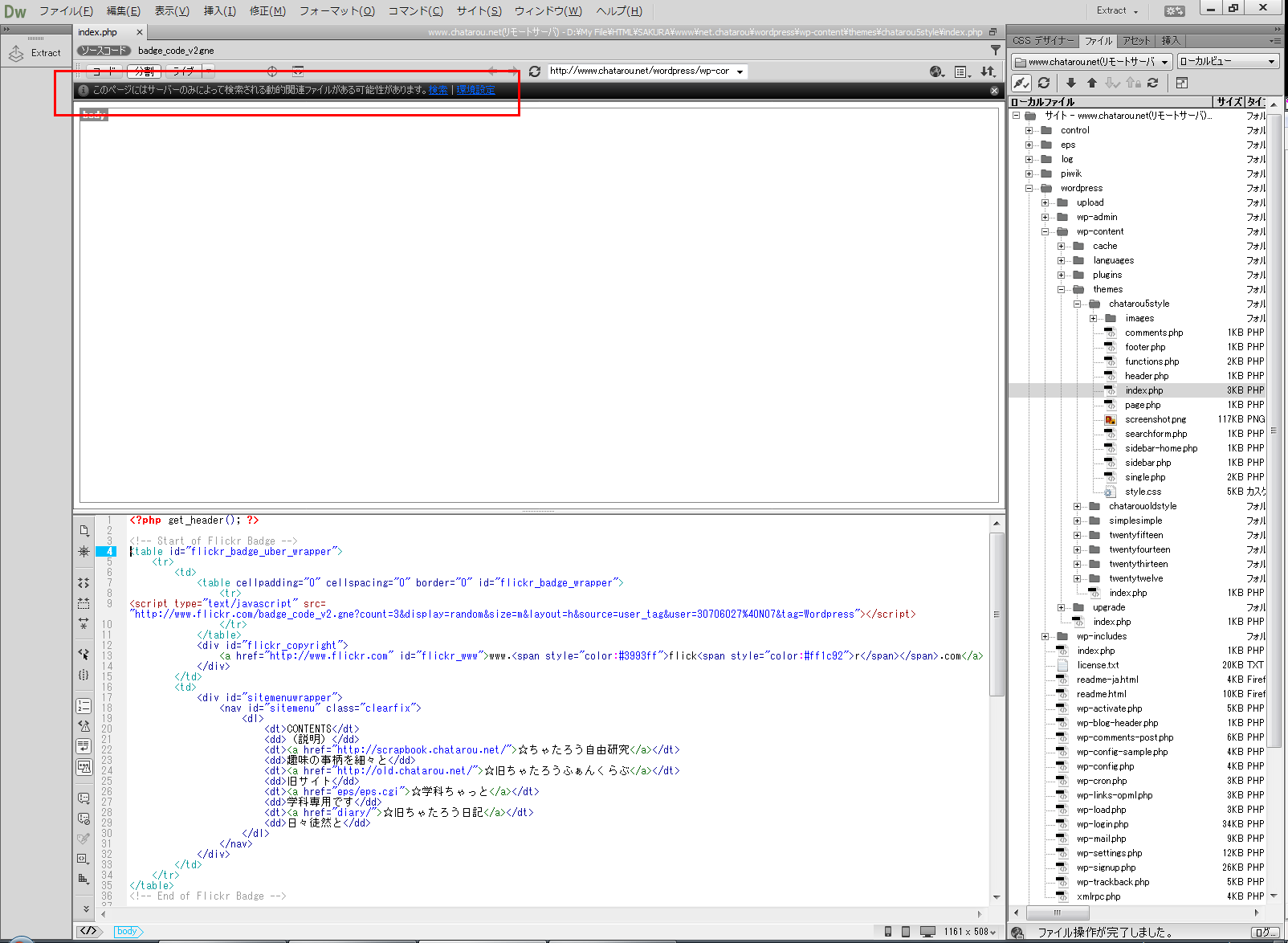This screenshot has height=943, width=1288.
Task: Expand the wp-admin folder
Action: tap(1045, 217)
